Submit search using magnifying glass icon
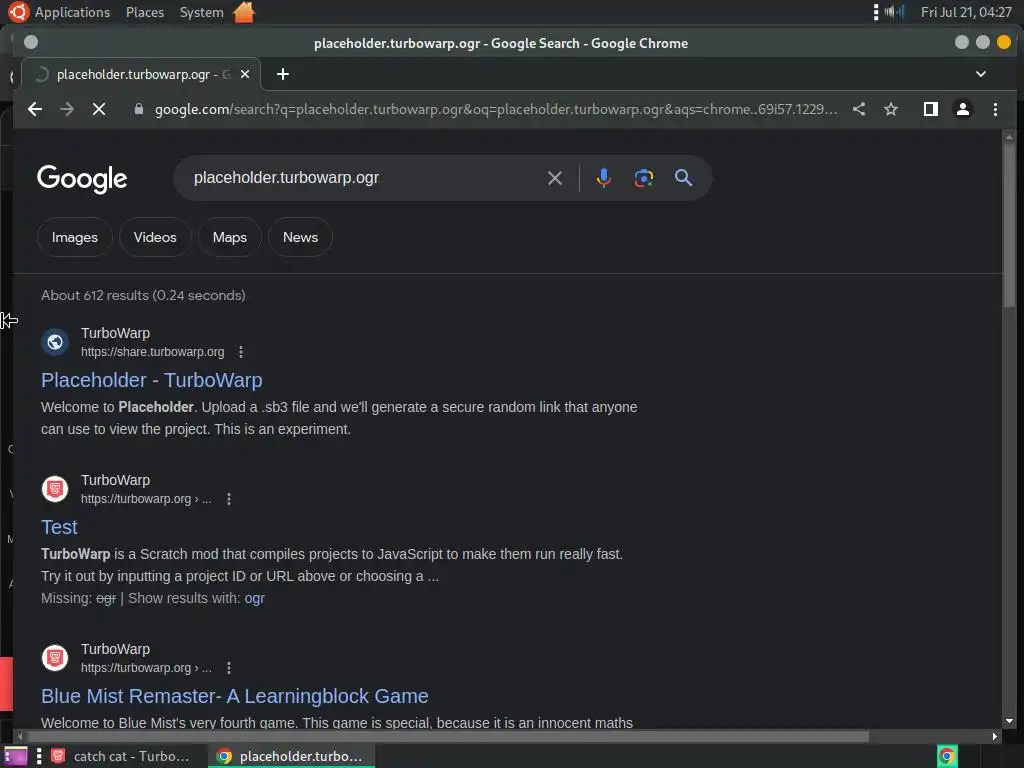 click(x=683, y=178)
